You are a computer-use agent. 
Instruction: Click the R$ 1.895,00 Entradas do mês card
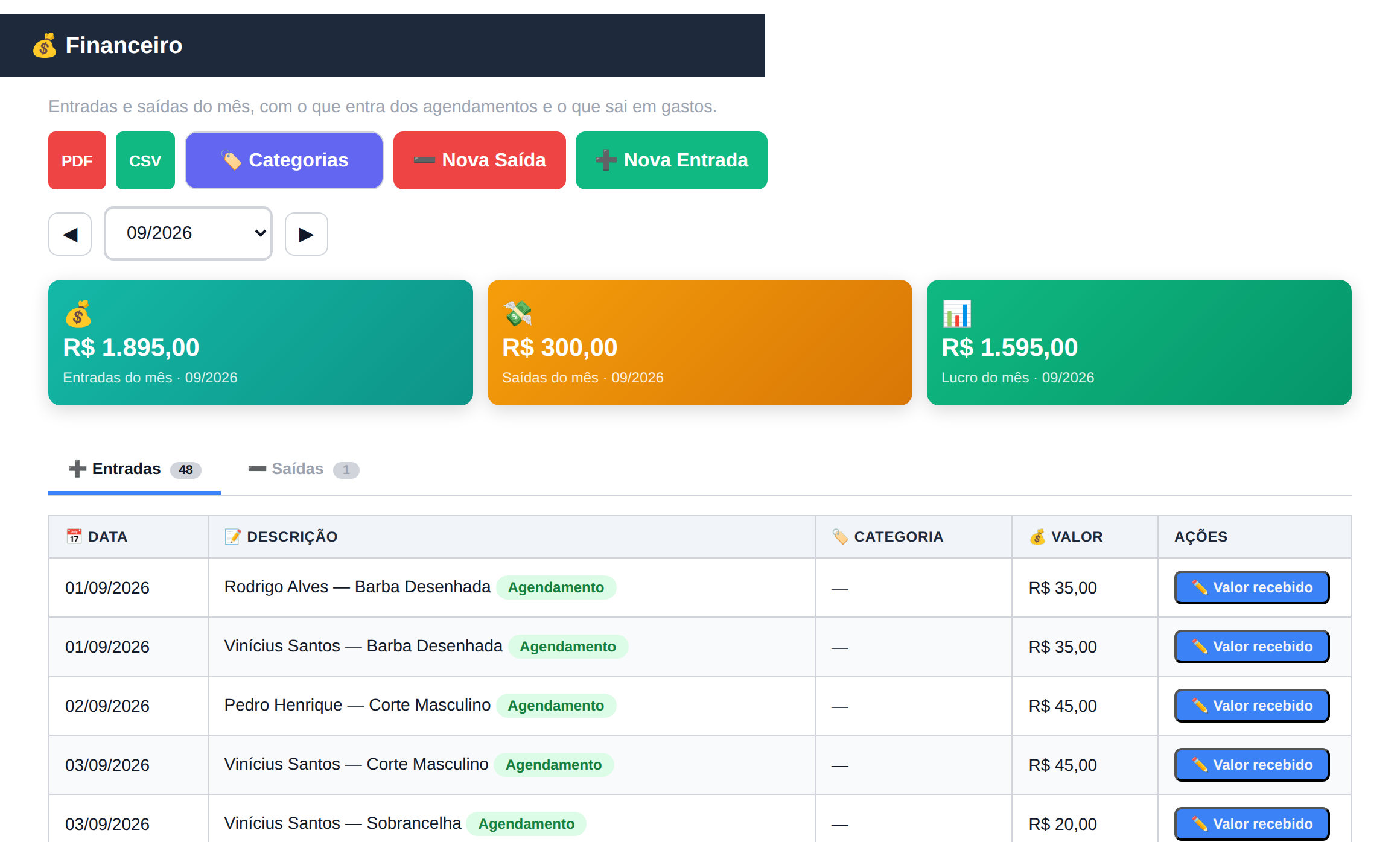pyautogui.click(x=261, y=343)
